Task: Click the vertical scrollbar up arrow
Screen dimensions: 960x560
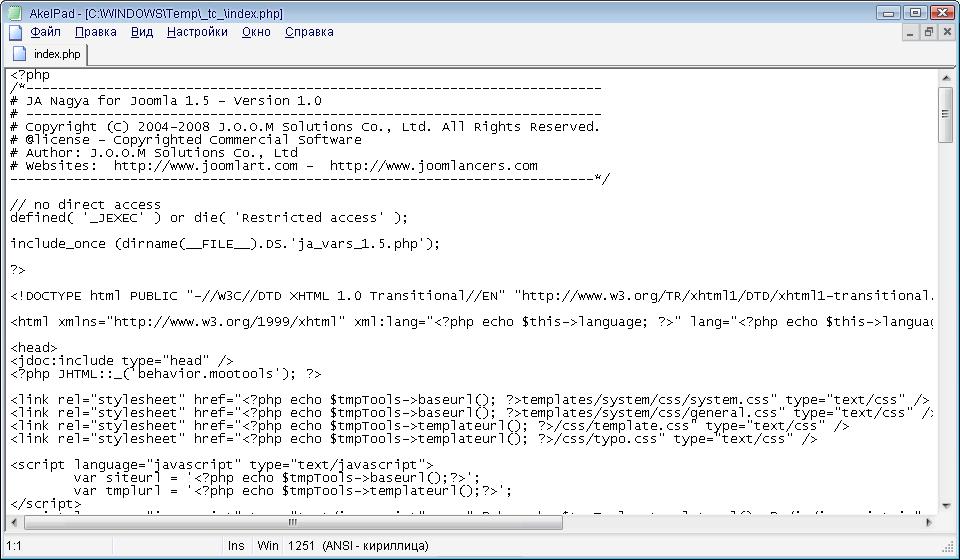Action: tap(945, 77)
